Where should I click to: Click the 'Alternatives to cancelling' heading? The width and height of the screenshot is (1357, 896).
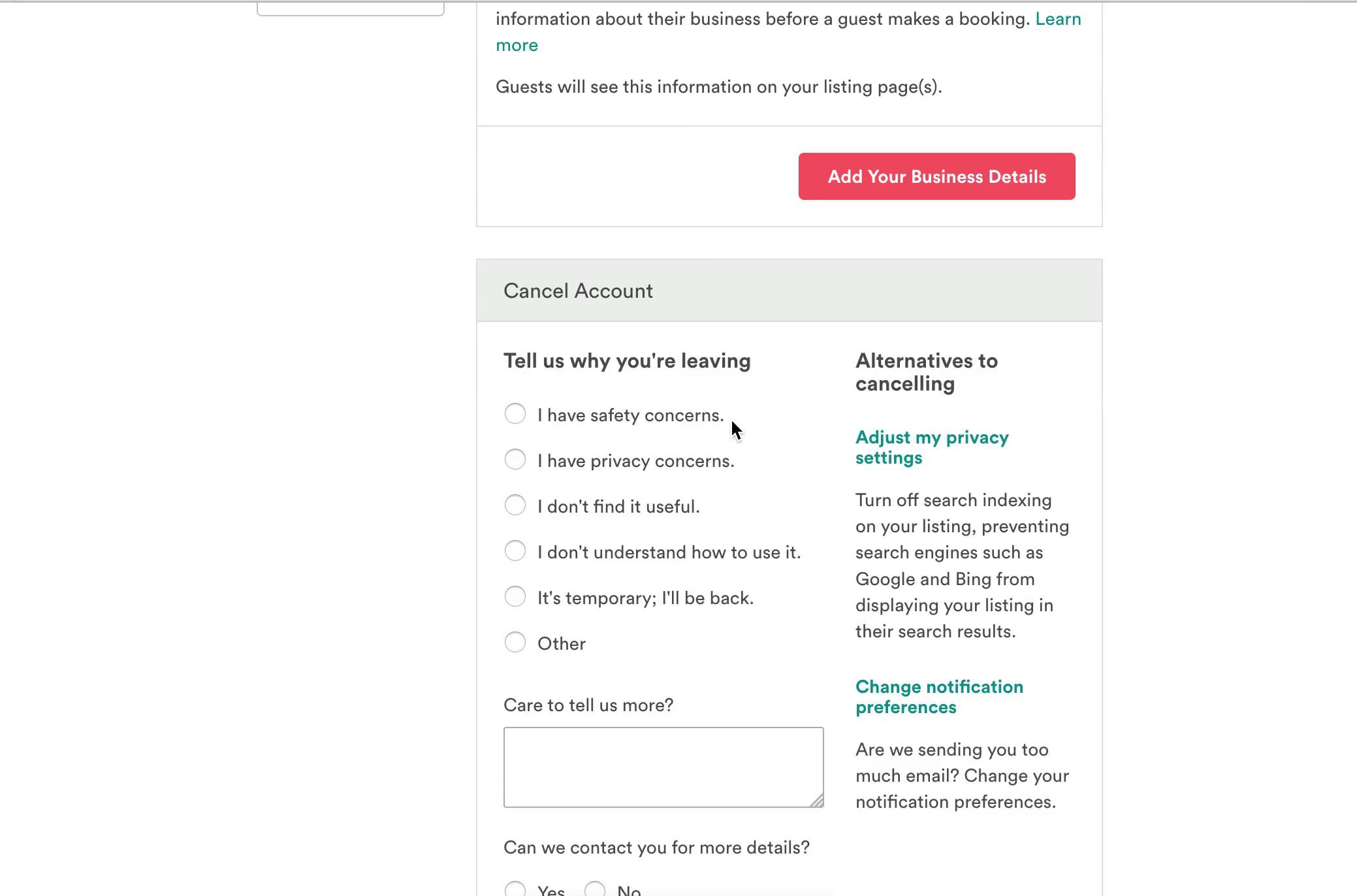(x=927, y=372)
